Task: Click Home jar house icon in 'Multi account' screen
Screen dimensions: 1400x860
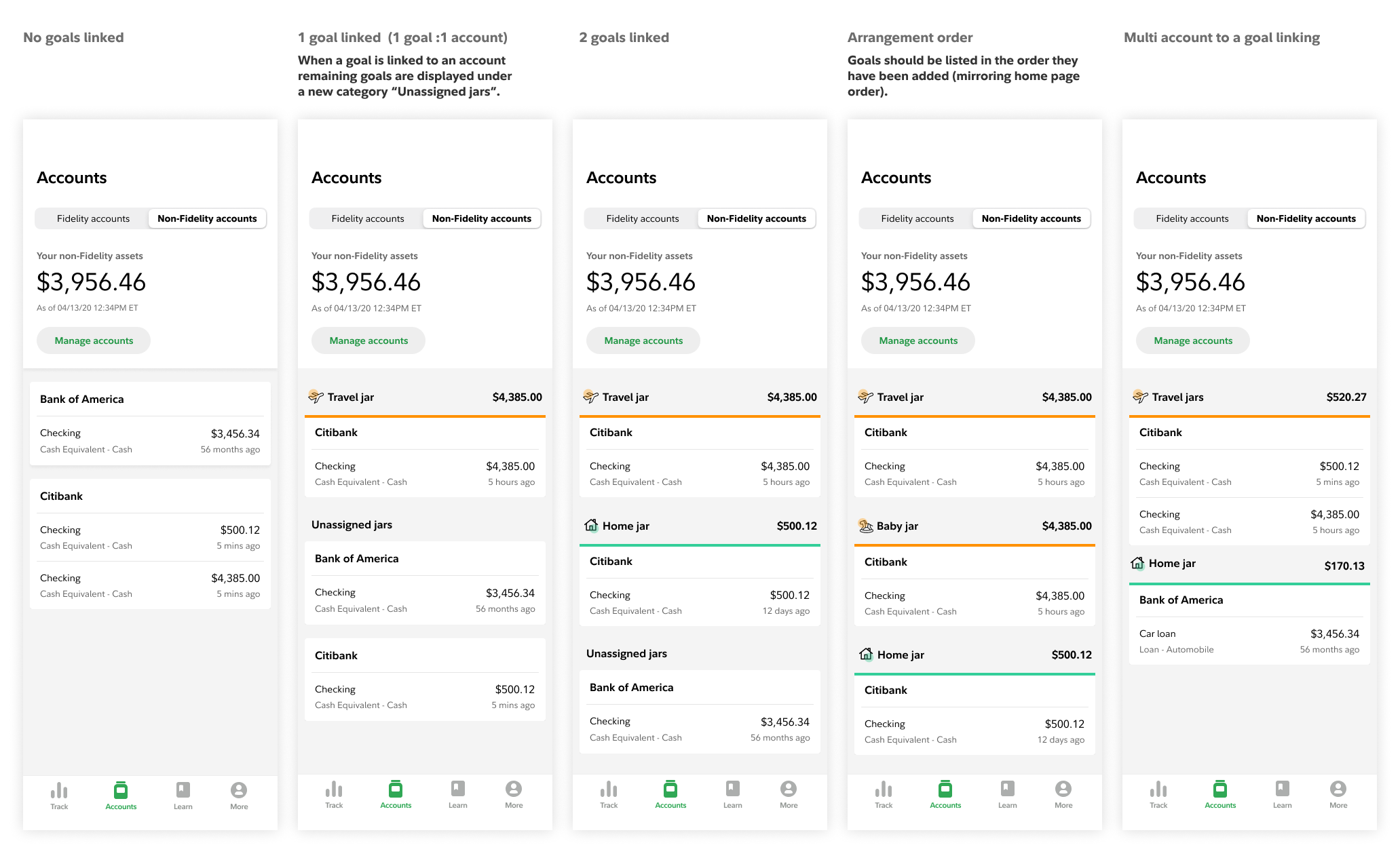Action: pyautogui.click(x=1138, y=564)
